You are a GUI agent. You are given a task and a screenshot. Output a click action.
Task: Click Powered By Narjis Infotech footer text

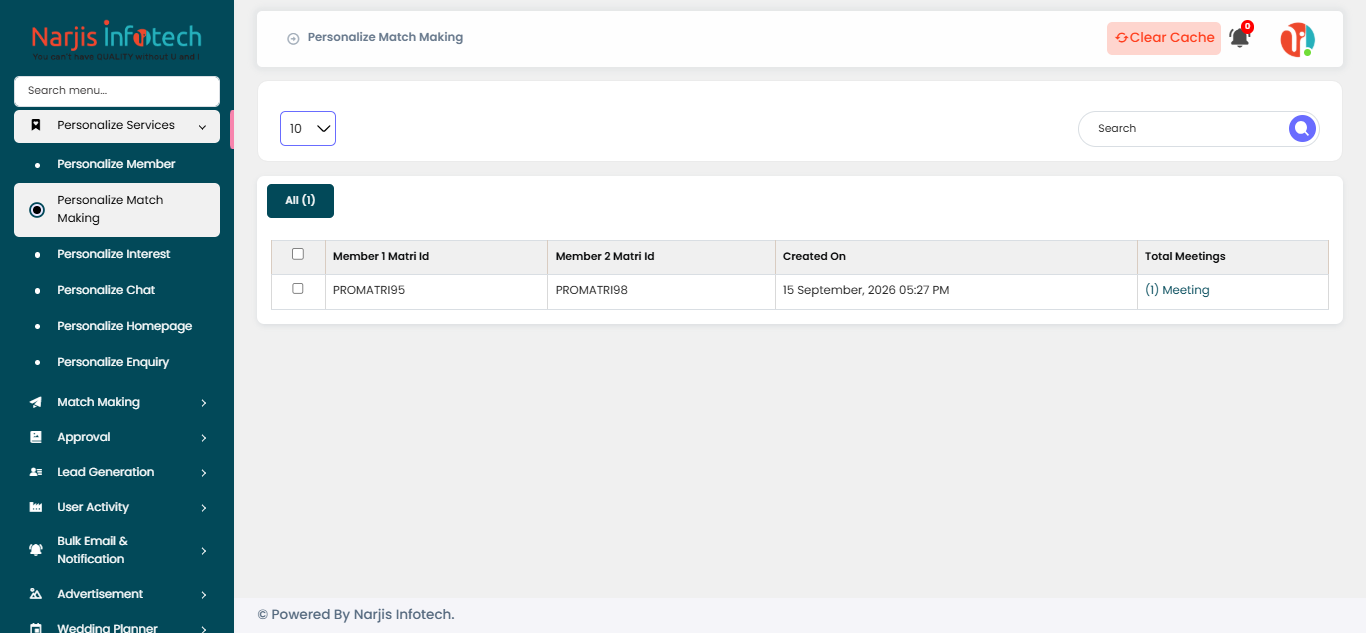[356, 614]
